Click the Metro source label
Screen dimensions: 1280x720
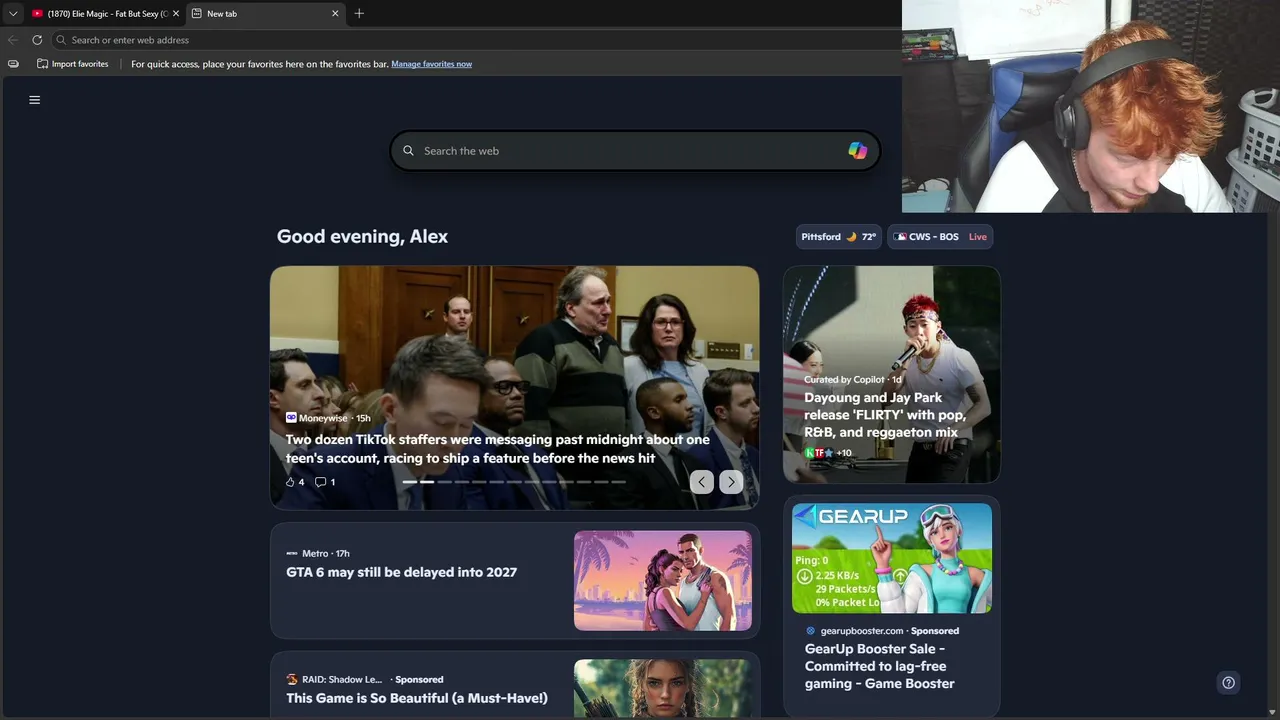(x=315, y=553)
